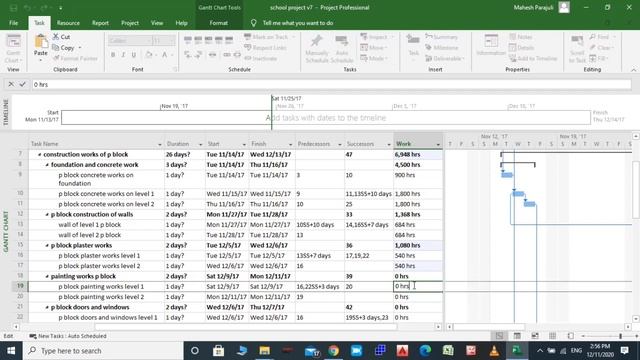Image resolution: width=640 pixels, height=360 pixels.
Task: Open Google Chrome from taskbar
Action: (333, 351)
